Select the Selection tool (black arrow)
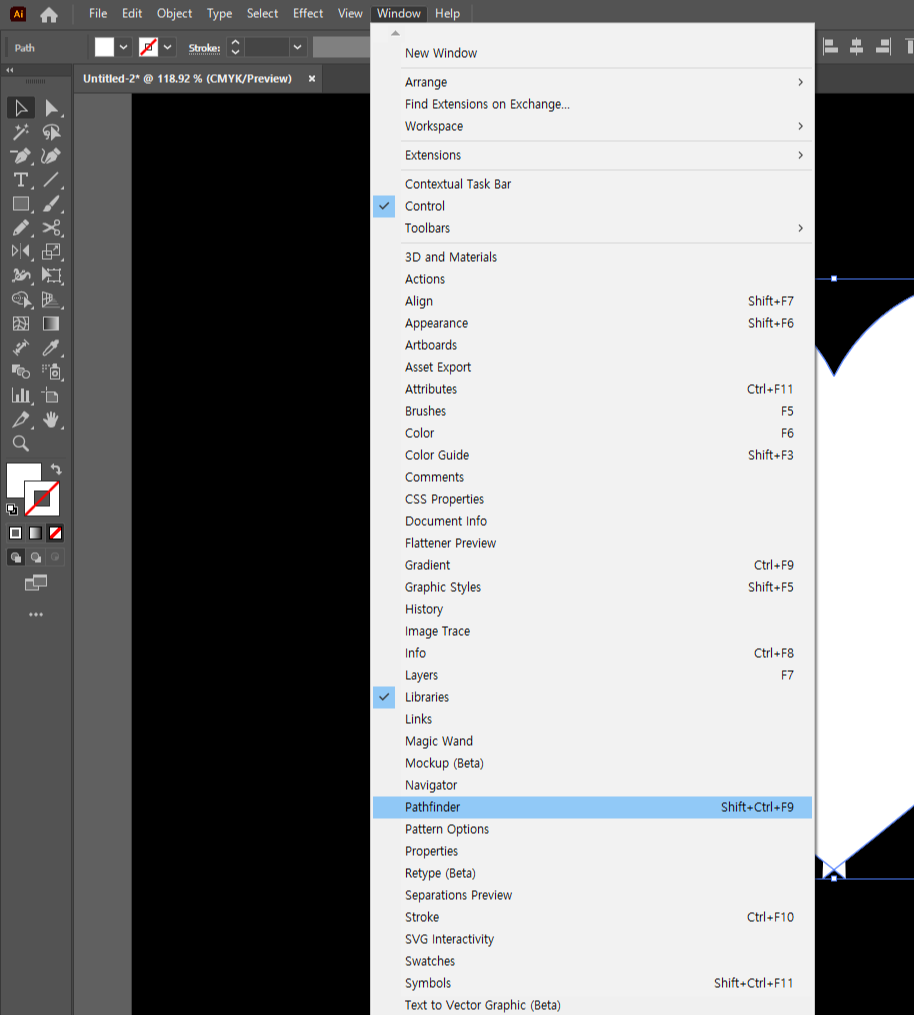The width and height of the screenshot is (914, 1015). pyautogui.click(x=21, y=107)
